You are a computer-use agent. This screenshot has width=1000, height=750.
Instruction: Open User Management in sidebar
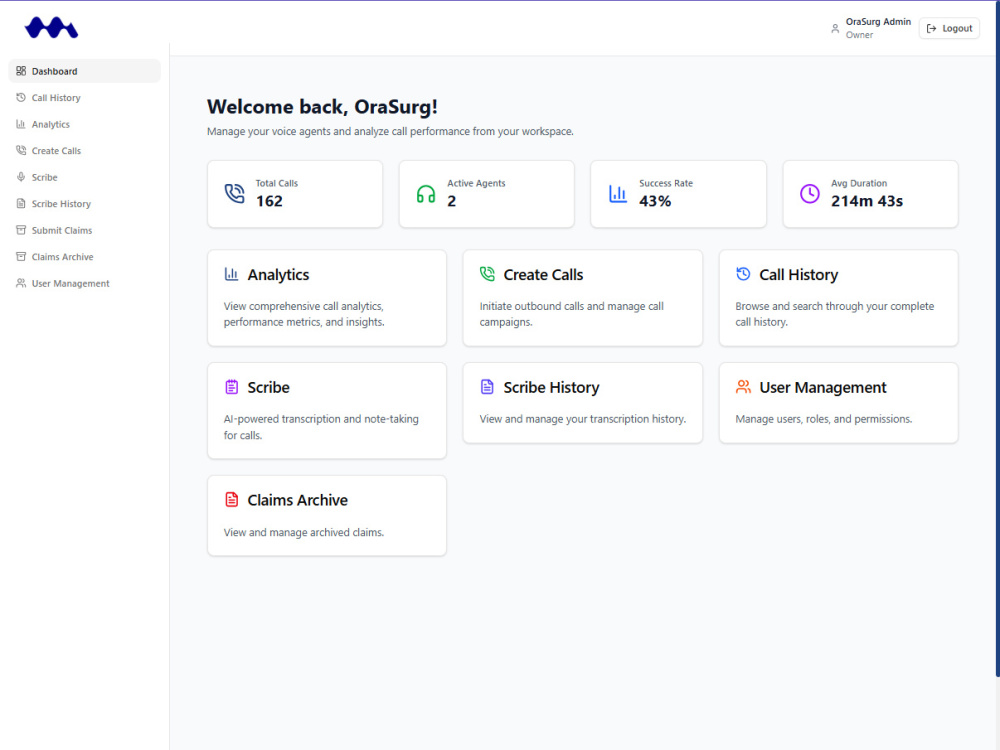[84, 283]
